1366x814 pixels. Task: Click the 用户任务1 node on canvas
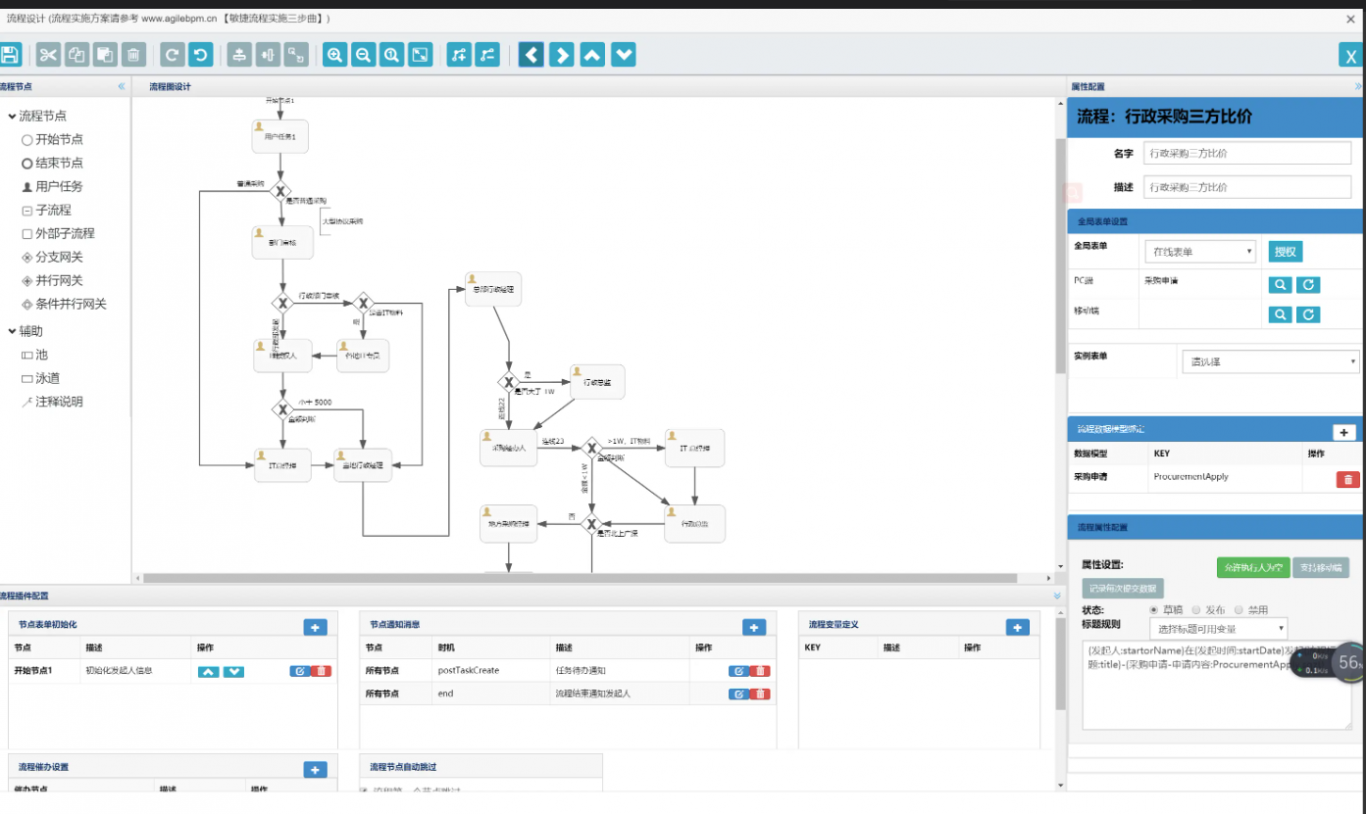click(280, 137)
